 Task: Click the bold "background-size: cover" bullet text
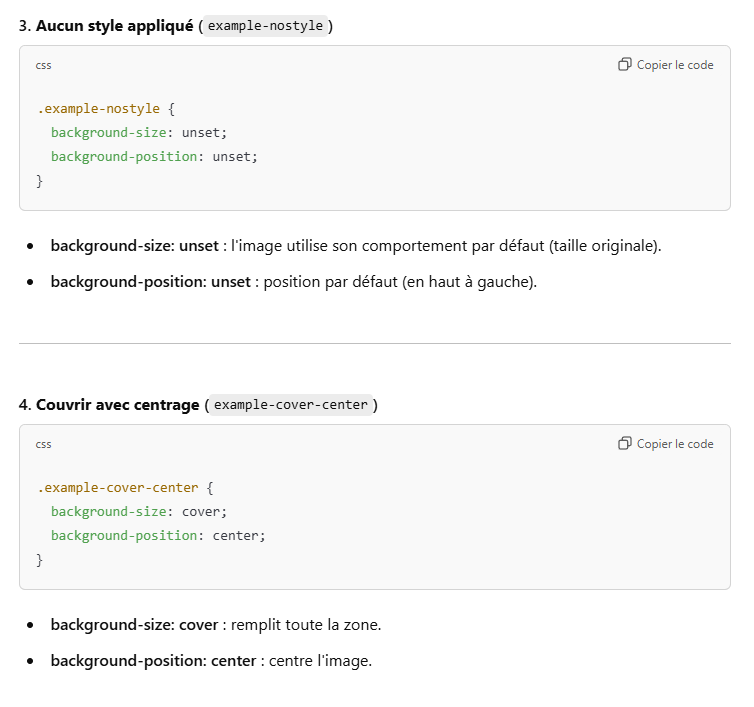(x=134, y=624)
